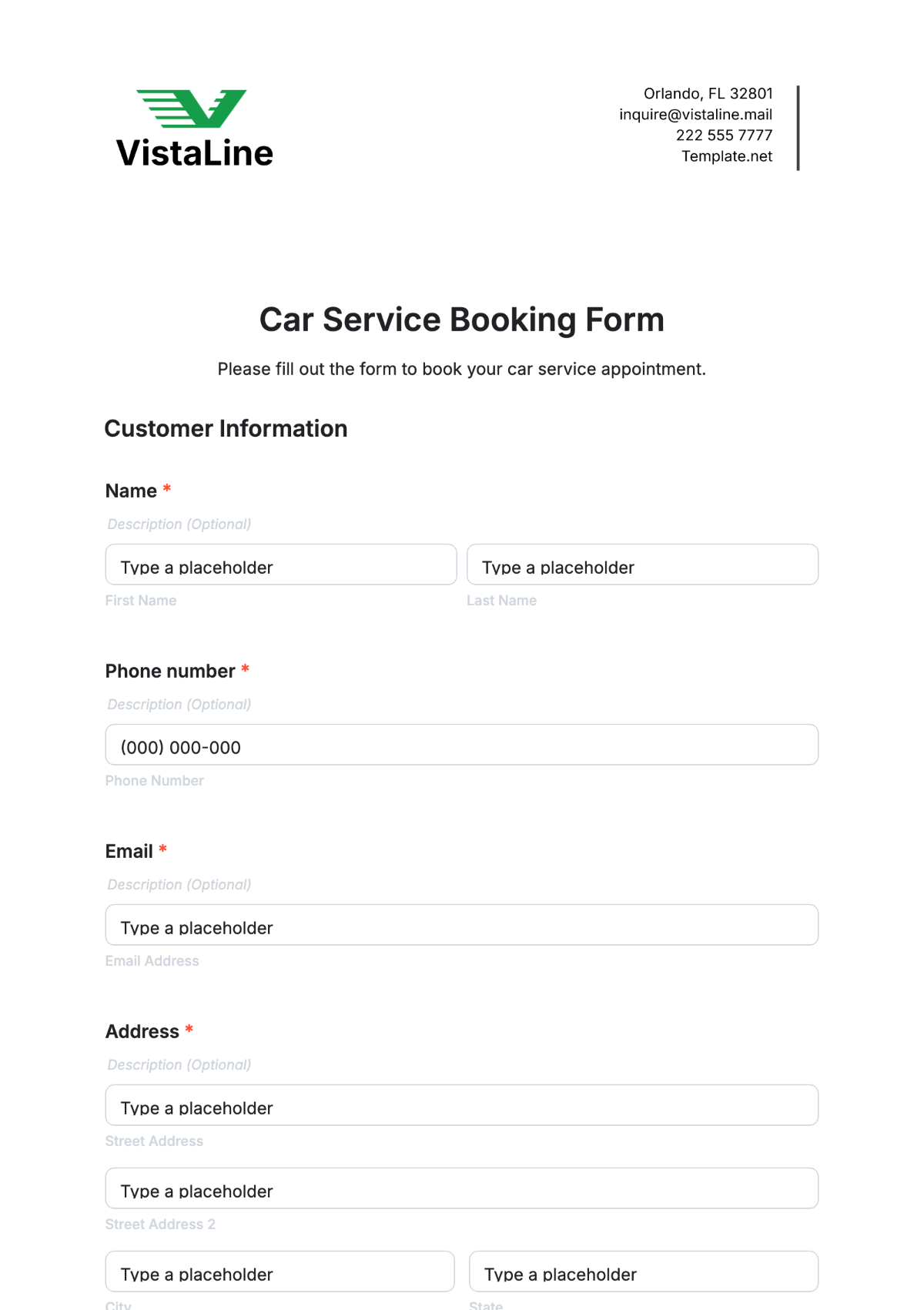Select the Email Address input field

point(461,926)
